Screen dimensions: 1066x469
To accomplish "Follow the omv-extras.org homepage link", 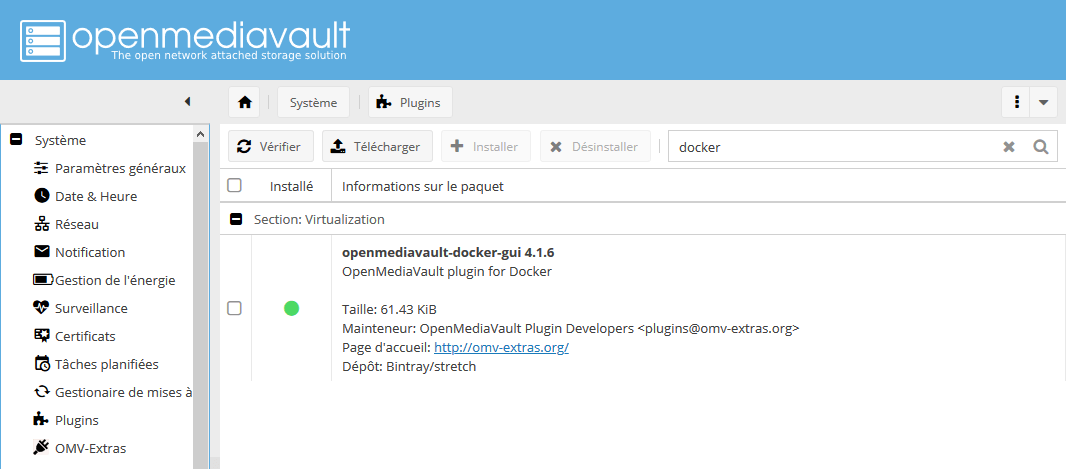I will pyautogui.click(x=501, y=347).
